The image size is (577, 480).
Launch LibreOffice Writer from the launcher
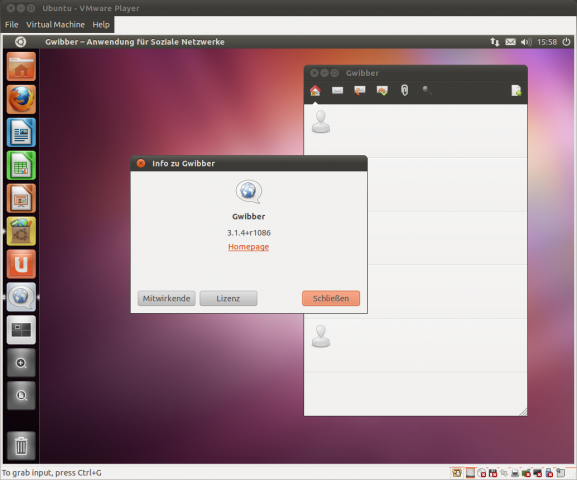click(x=21, y=132)
